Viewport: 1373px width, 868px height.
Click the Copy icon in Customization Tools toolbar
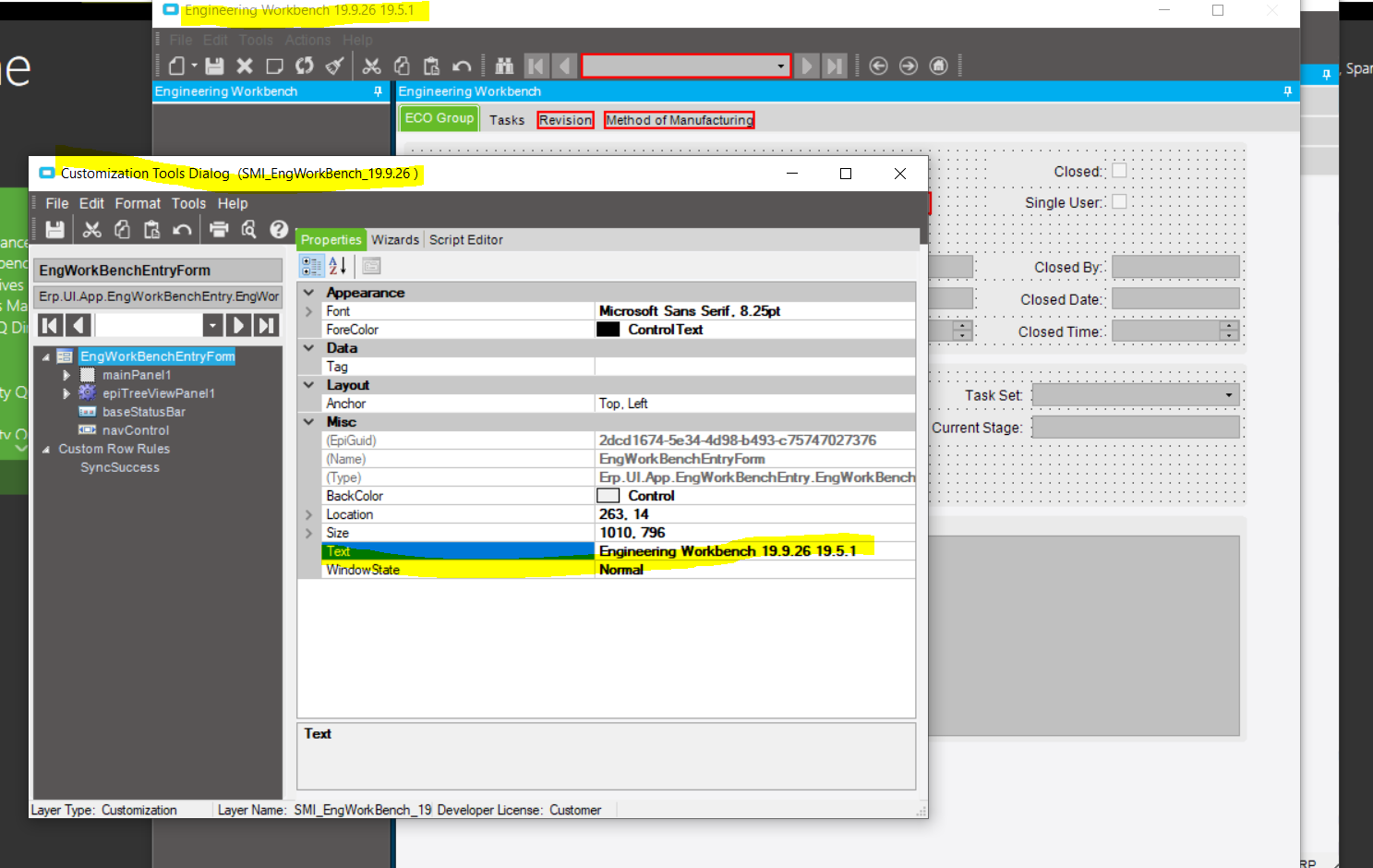(122, 229)
